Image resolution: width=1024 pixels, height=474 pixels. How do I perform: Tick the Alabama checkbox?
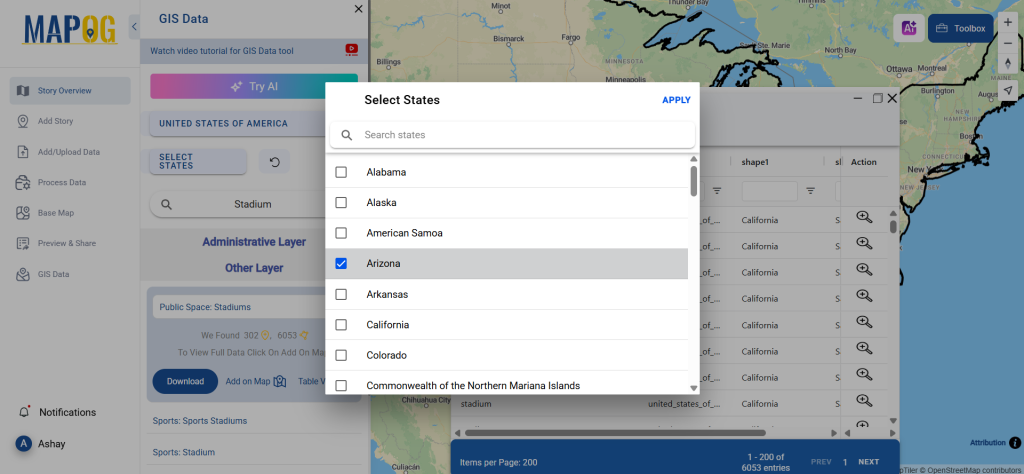click(341, 172)
